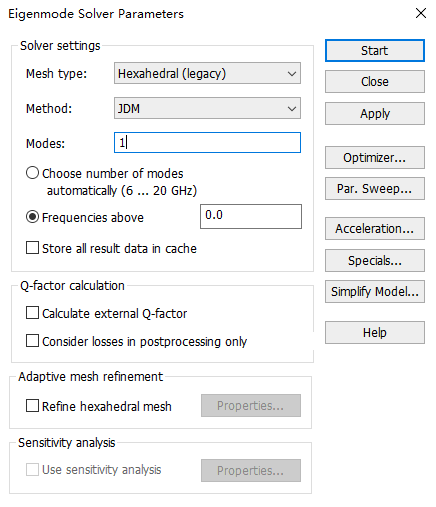Expand the Method JDM dropdown
Image resolution: width=436 pixels, height=507 pixels.
(207, 108)
